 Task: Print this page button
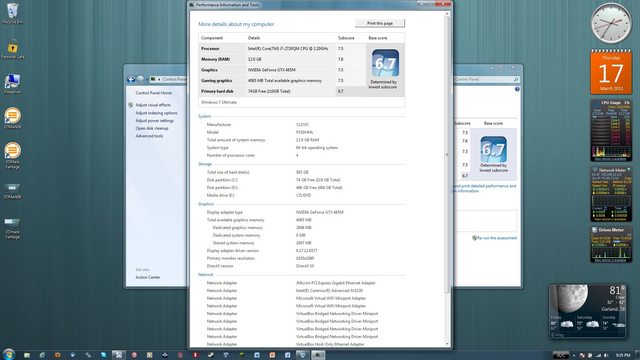(x=380, y=23)
